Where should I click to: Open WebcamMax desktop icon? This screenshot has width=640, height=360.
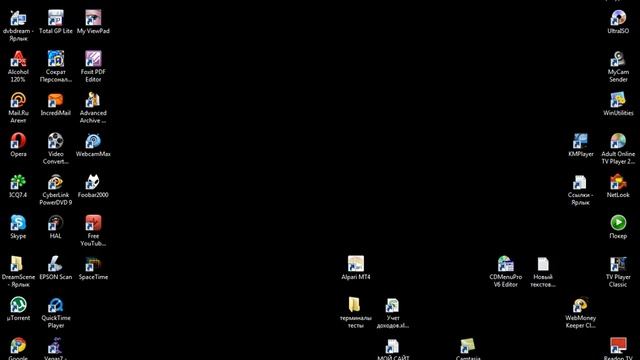coord(93,141)
